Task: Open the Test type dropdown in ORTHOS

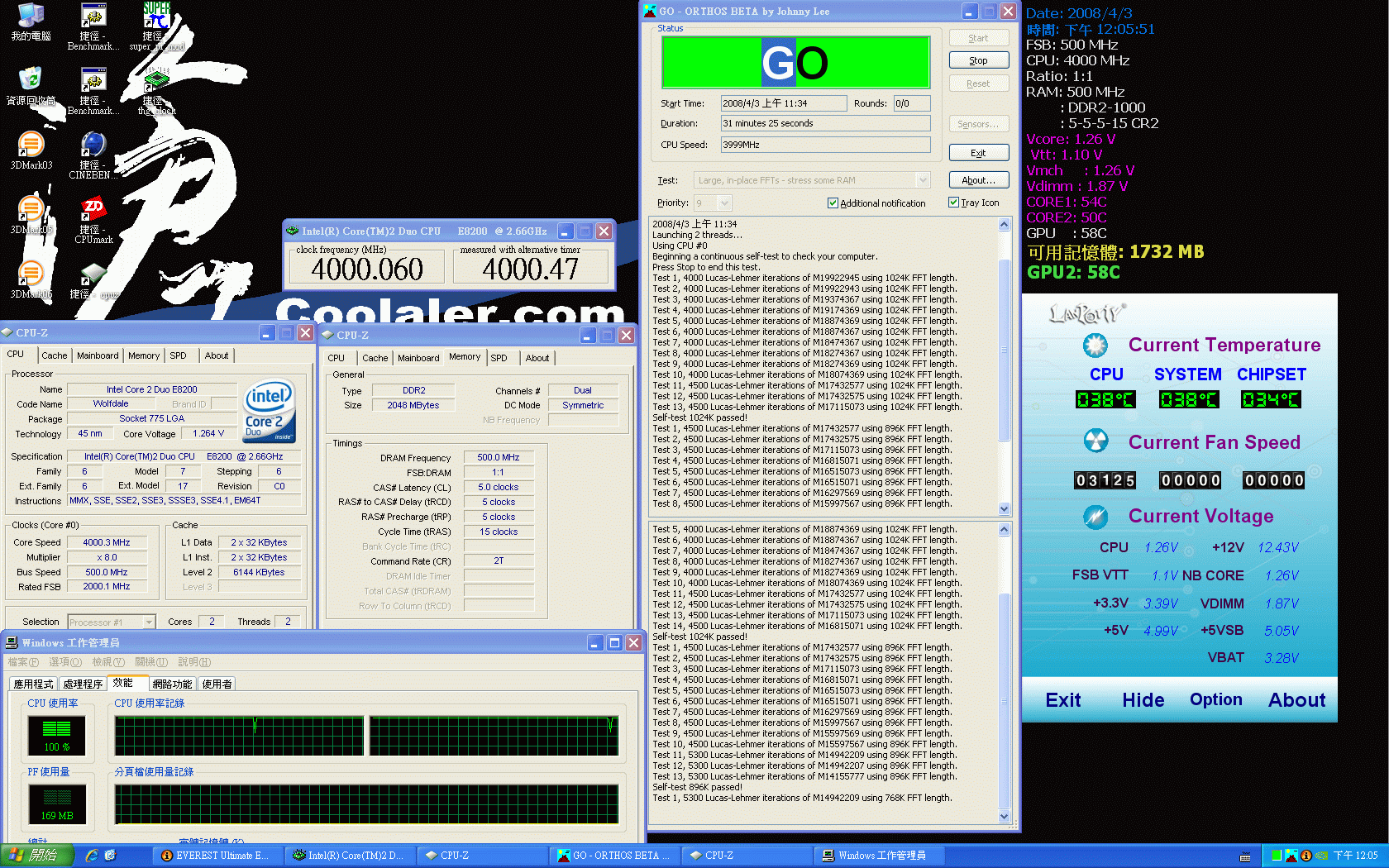Action: [923, 180]
